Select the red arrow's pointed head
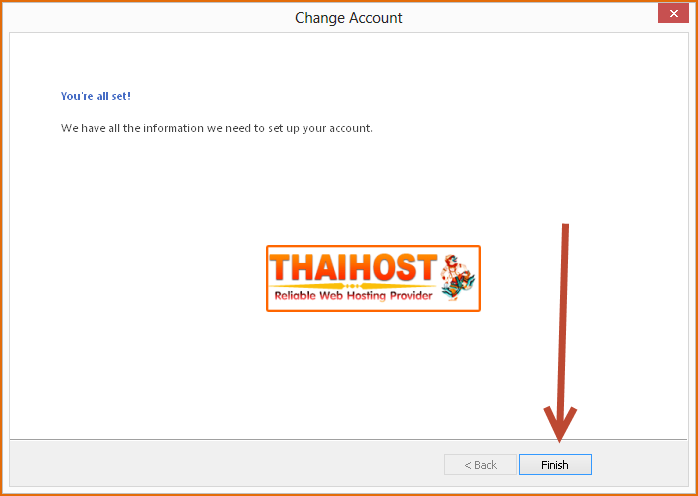Viewport: 698px width, 496px height. click(x=560, y=423)
